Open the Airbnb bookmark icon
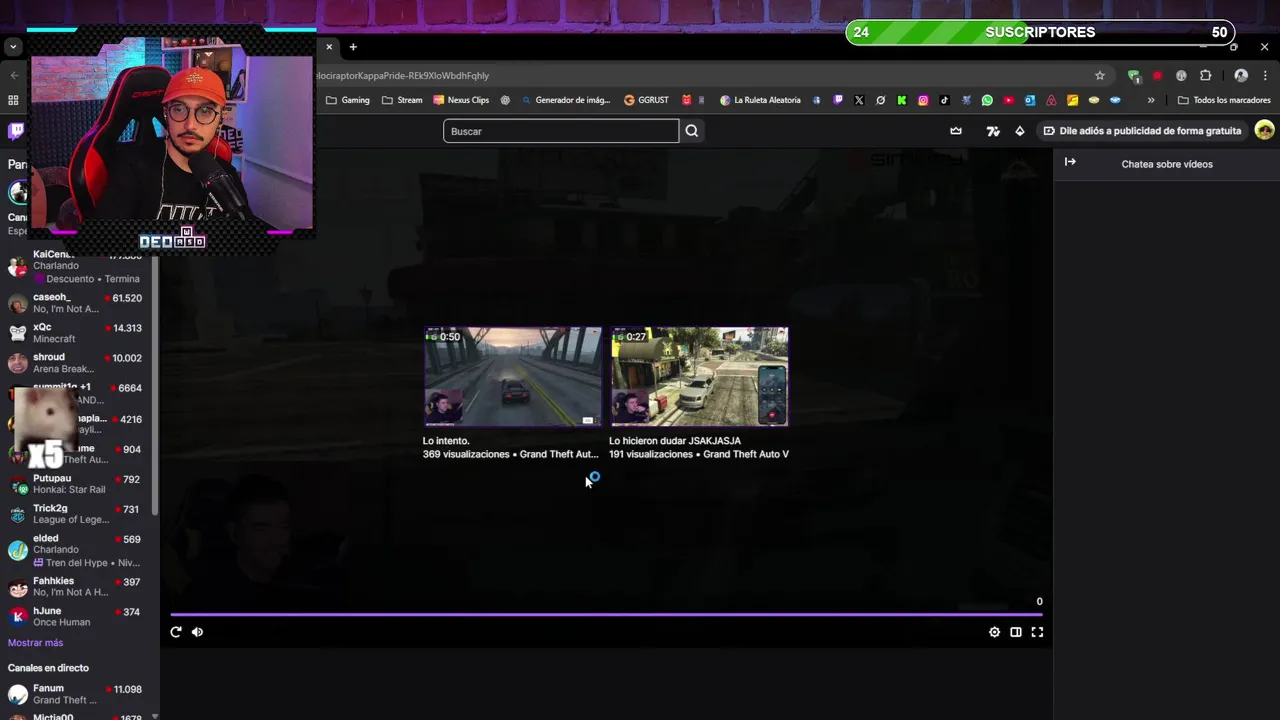This screenshot has height=720, width=1280. pos(1051,100)
